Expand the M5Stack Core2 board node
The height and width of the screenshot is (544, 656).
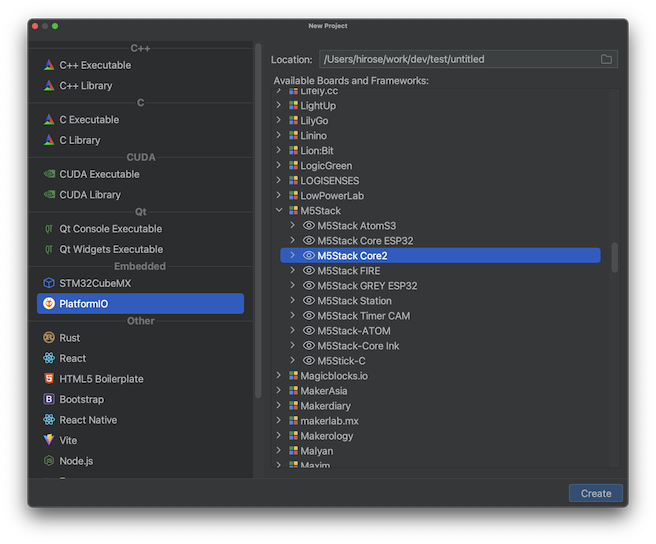(x=292, y=256)
